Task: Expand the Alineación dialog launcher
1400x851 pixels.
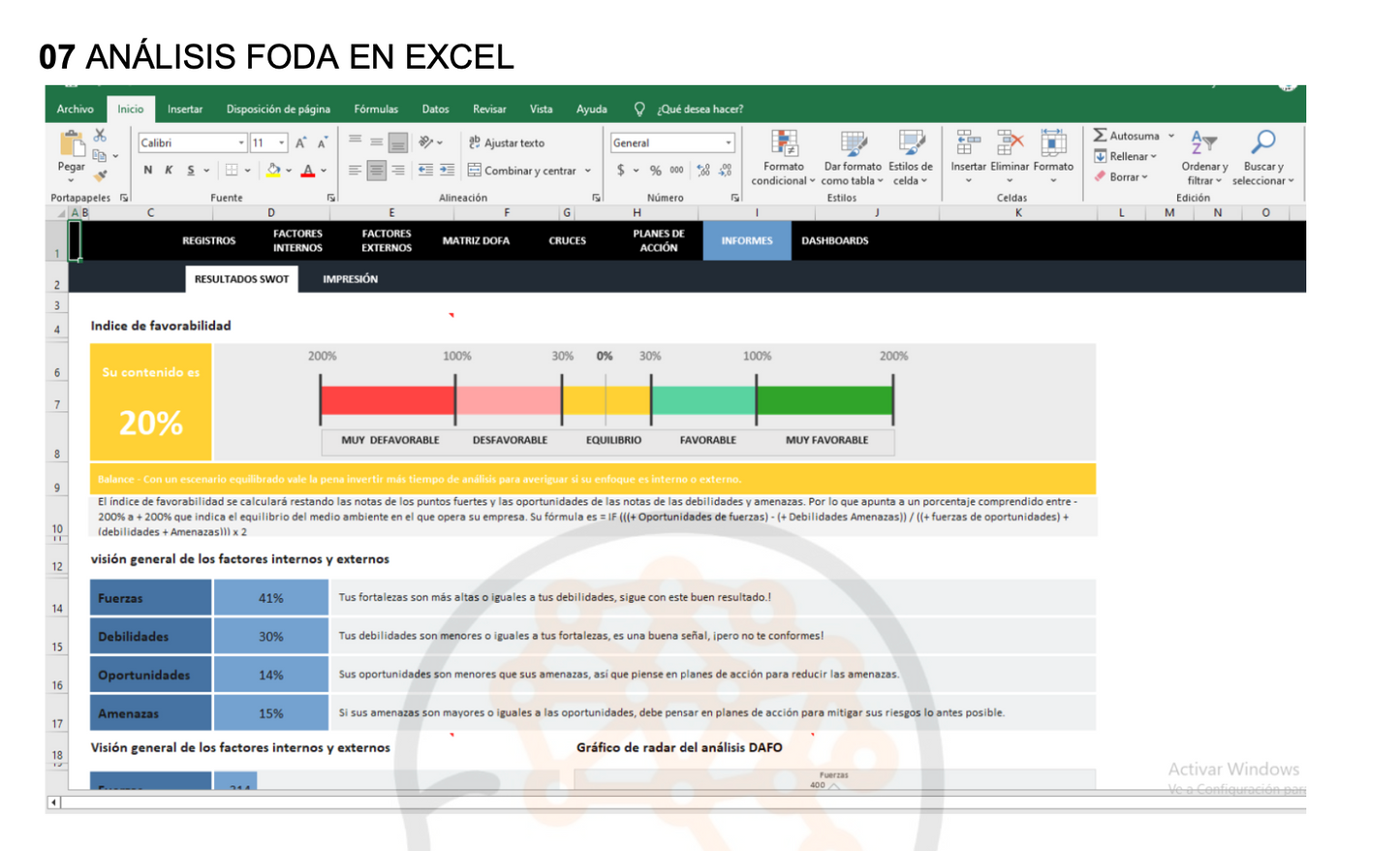Action: point(597,198)
